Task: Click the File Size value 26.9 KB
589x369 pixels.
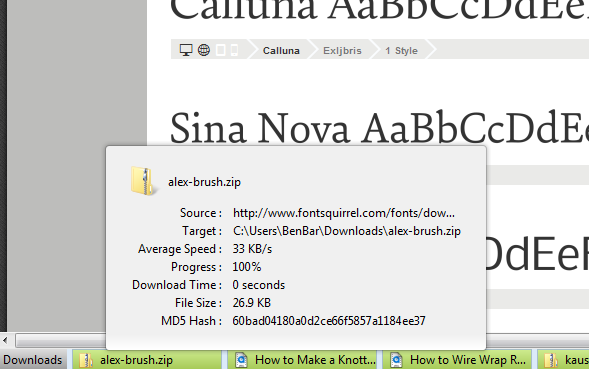Action: pyautogui.click(x=251, y=303)
